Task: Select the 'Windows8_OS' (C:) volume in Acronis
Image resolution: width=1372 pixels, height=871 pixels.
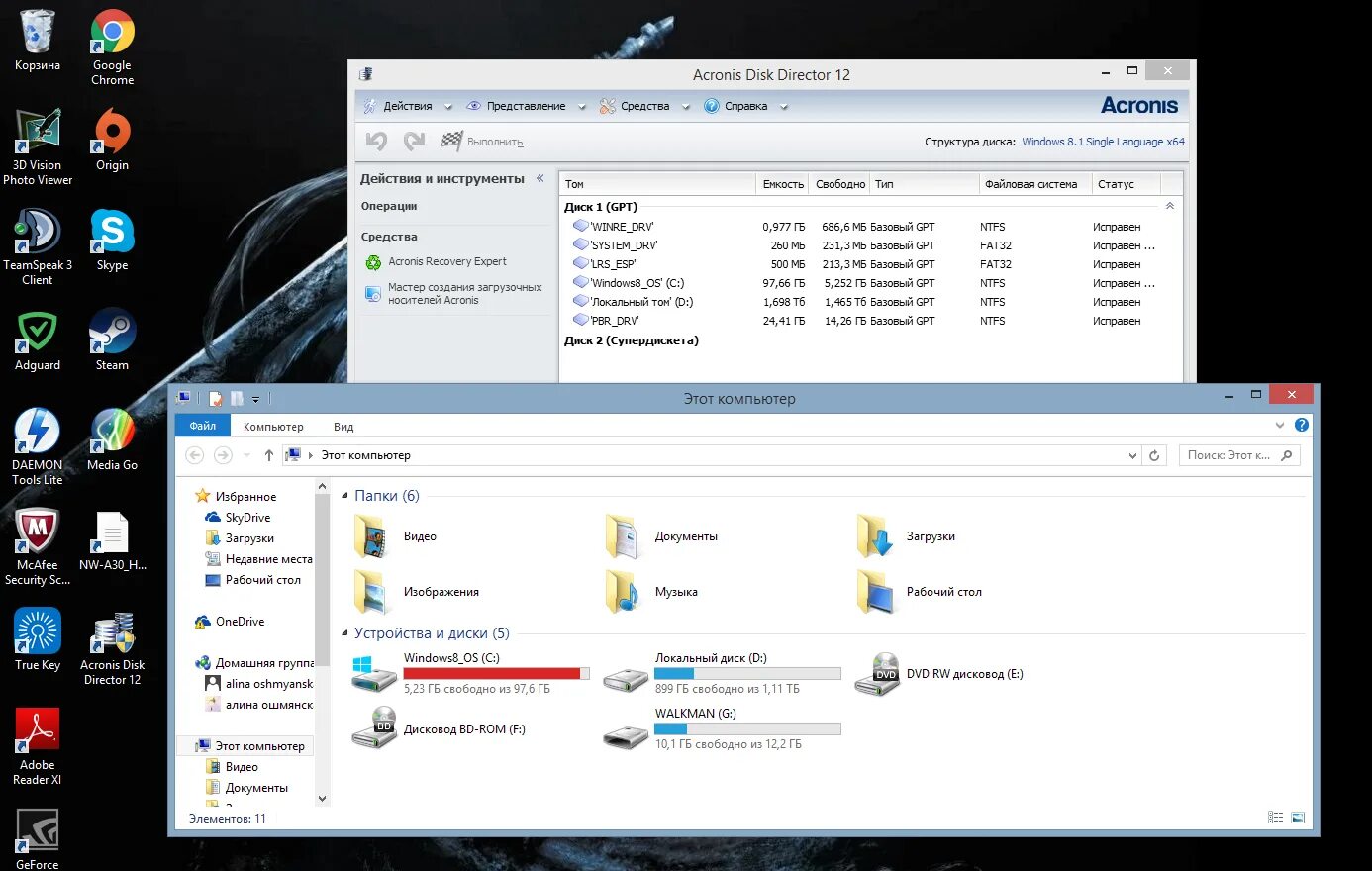Action: [871, 283]
